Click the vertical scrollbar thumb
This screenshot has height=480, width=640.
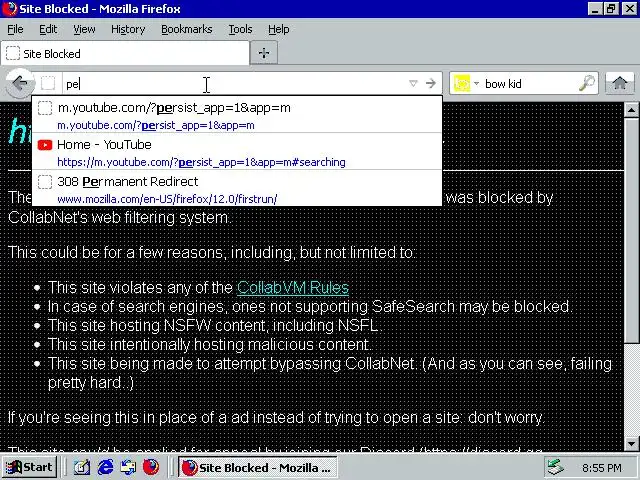[631, 231]
